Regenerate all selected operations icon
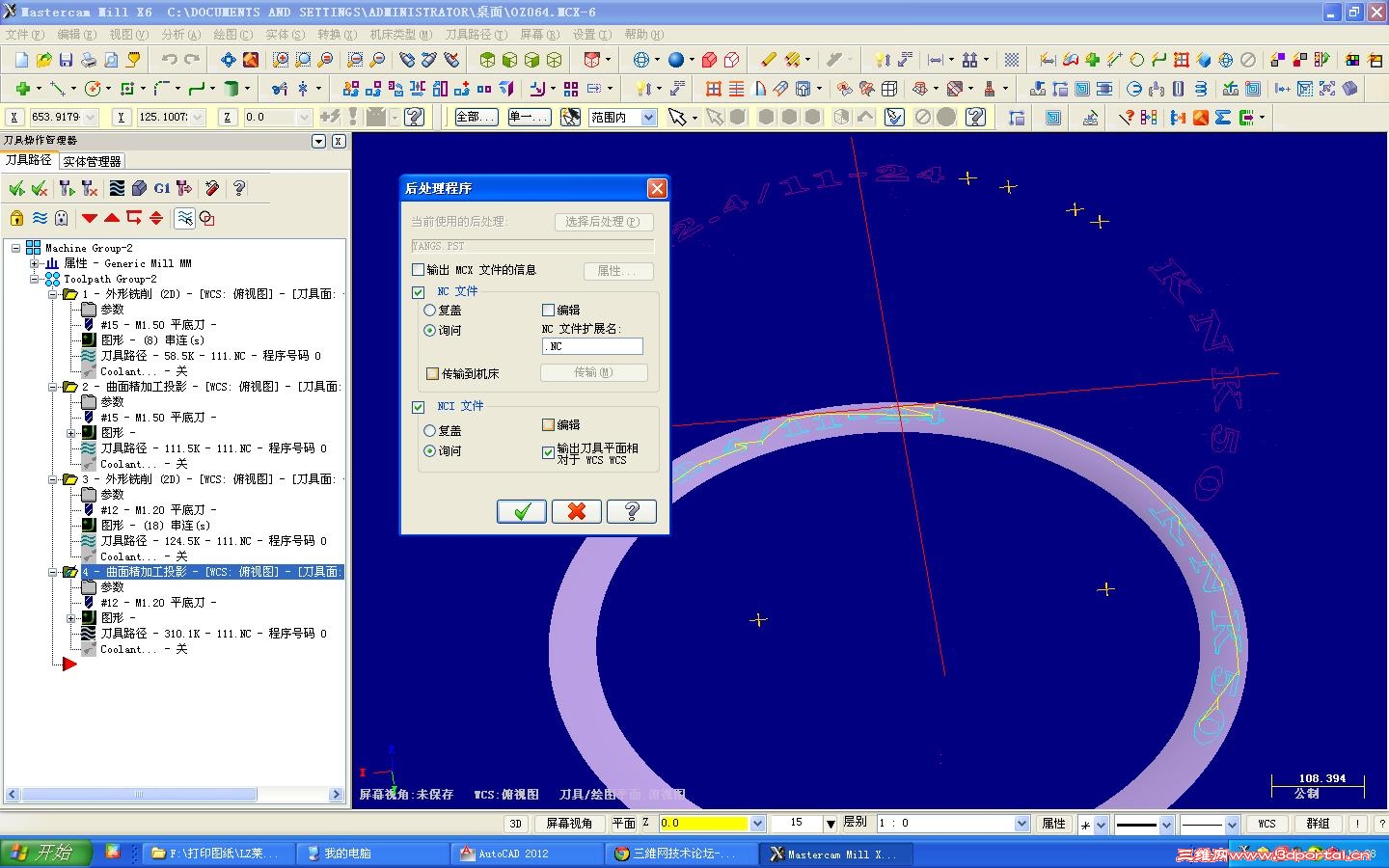The width and height of the screenshot is (1389, 868). pyautogui.click(x=67, y=188)
